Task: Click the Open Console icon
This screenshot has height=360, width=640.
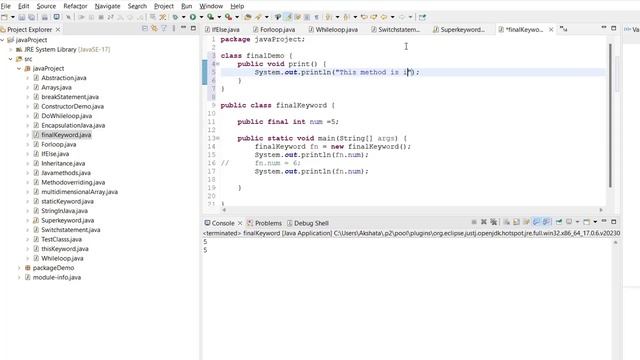Action: click(587, 222)
